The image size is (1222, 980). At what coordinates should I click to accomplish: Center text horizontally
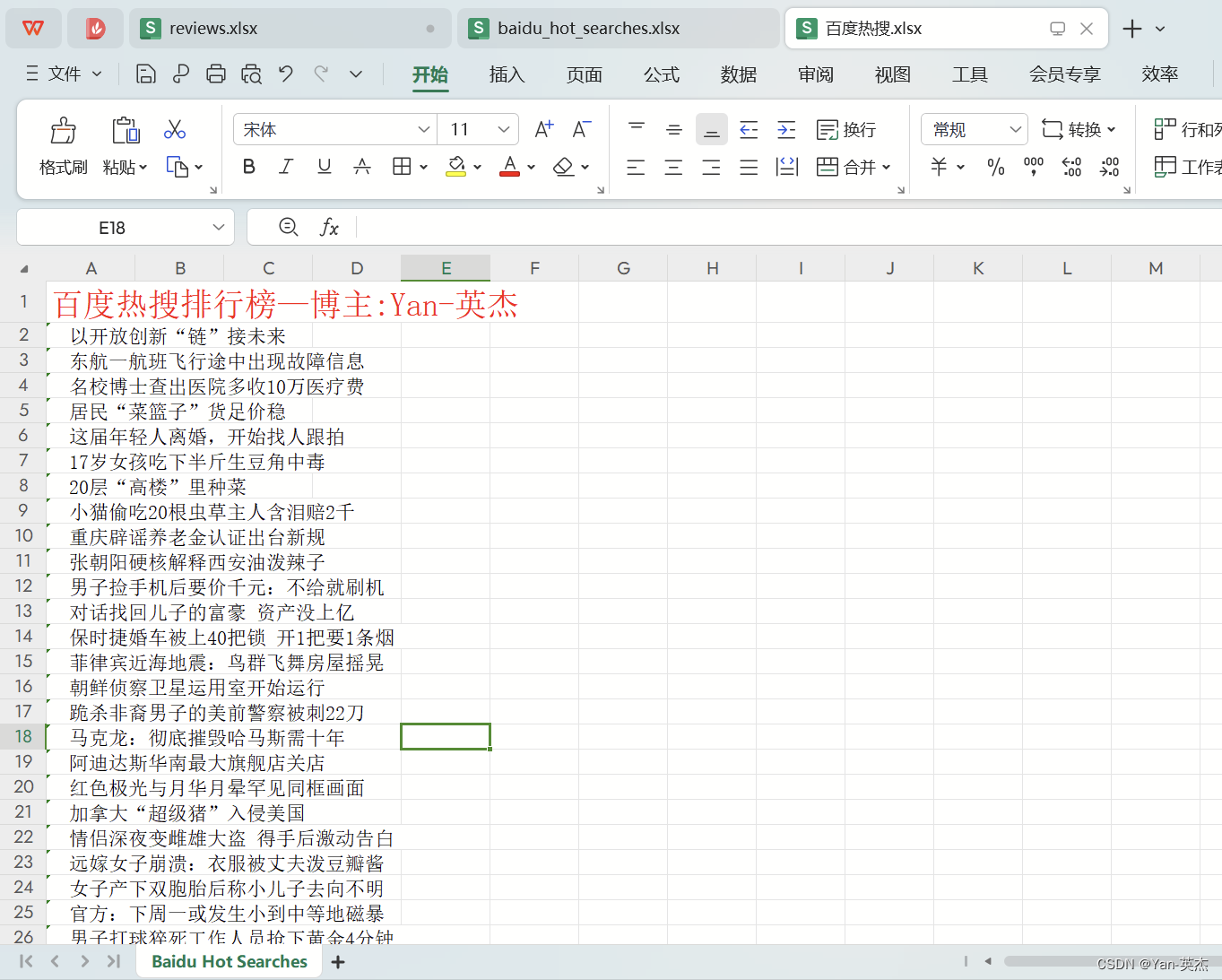tap(673, 167)
